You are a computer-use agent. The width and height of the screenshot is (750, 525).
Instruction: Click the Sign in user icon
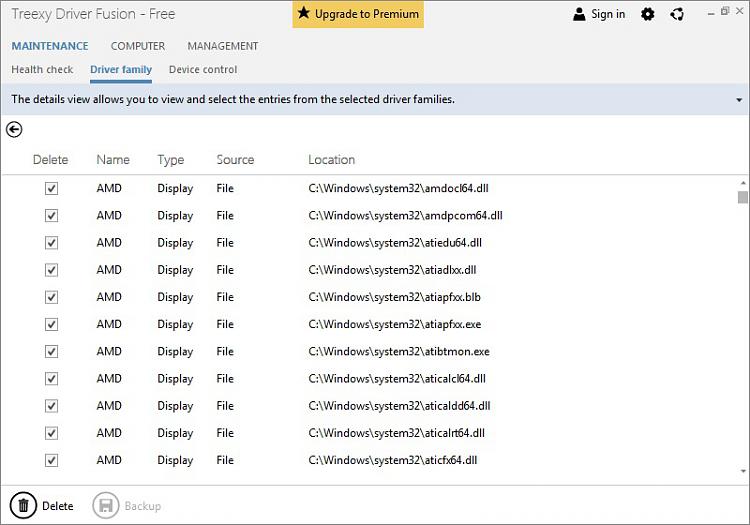[579, 14]
